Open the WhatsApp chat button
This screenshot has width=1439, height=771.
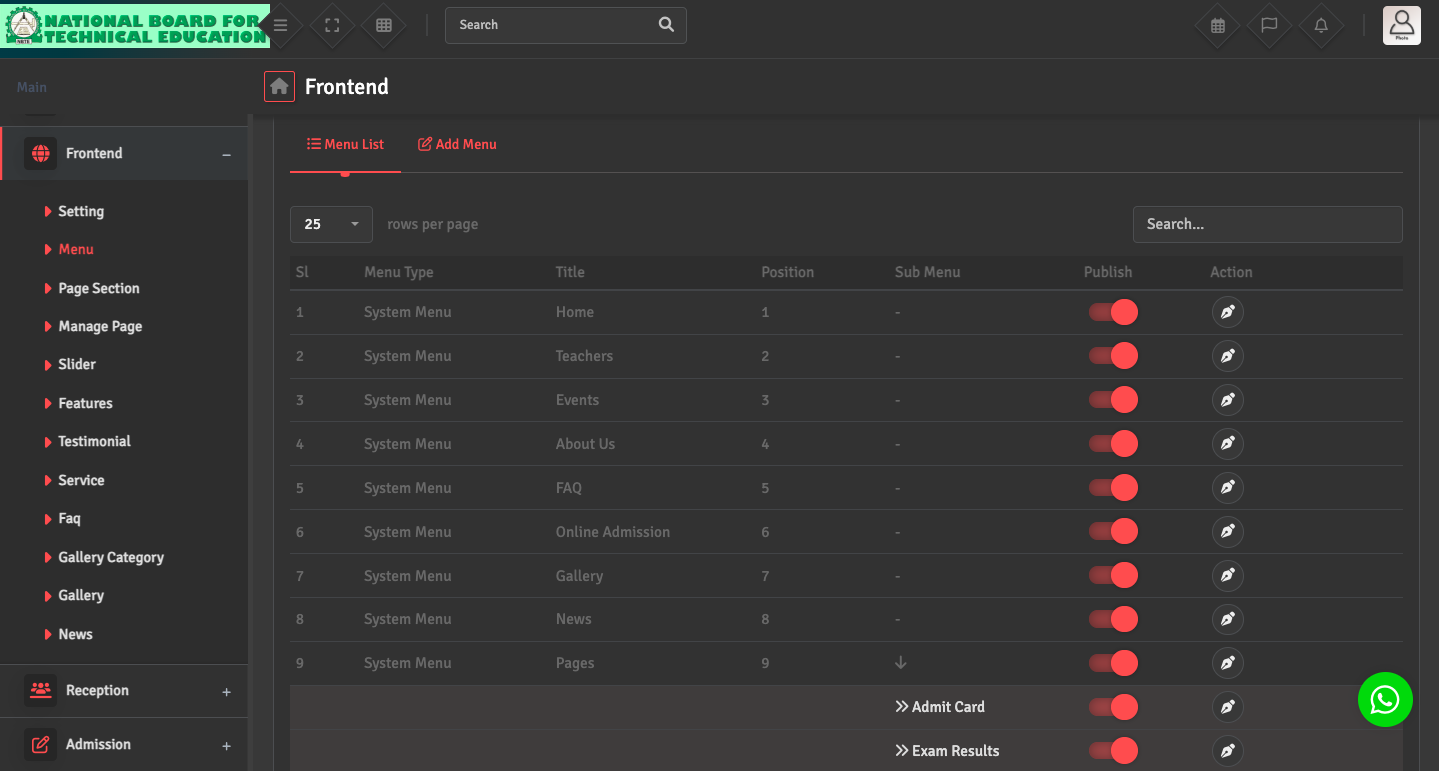(x=1385, y=700)
